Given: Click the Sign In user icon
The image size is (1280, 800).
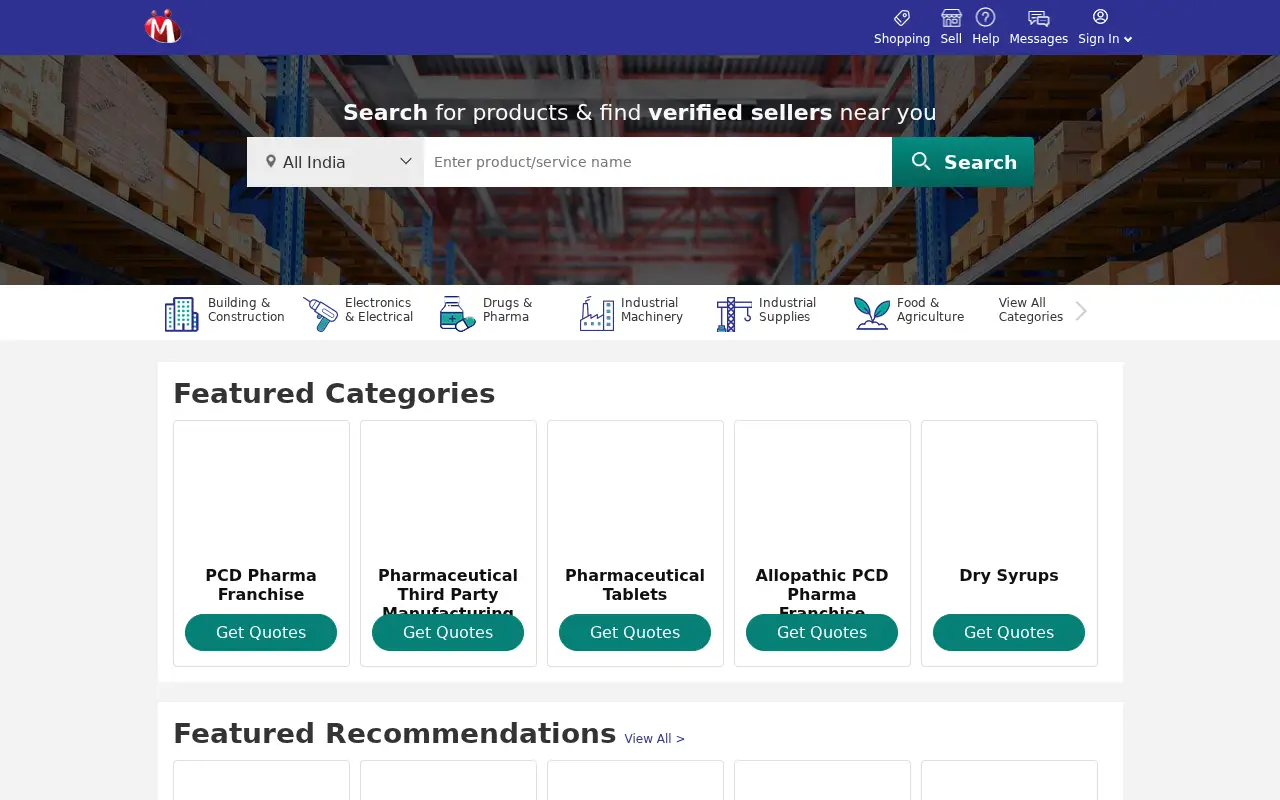Looking at the screenshot, I should (1100, 16).
